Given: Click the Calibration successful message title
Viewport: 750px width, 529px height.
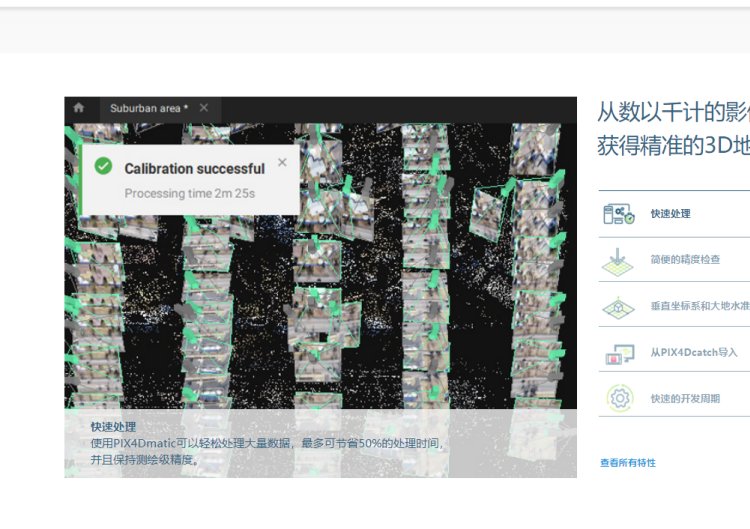Looking at the screenshot, I should coord(194,169).
